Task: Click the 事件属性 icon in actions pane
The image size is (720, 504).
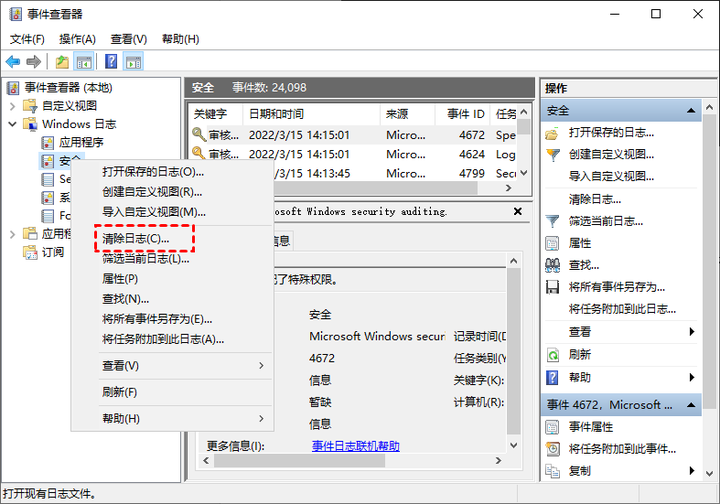Action: [552, 427]
